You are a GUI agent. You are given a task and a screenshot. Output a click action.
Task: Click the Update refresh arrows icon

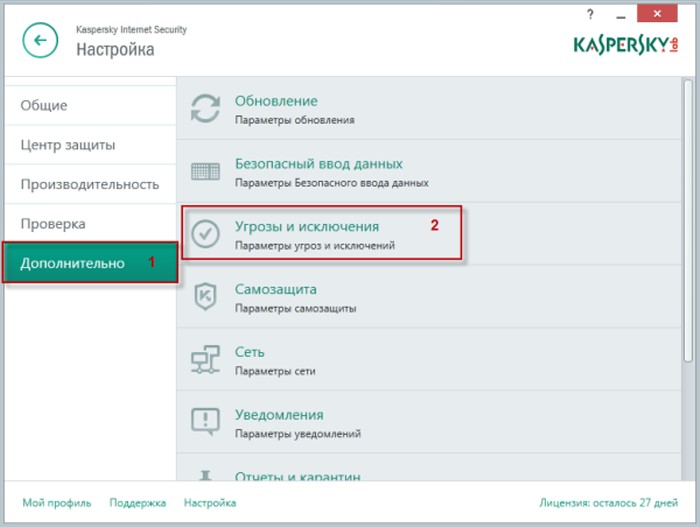(205, 109)
